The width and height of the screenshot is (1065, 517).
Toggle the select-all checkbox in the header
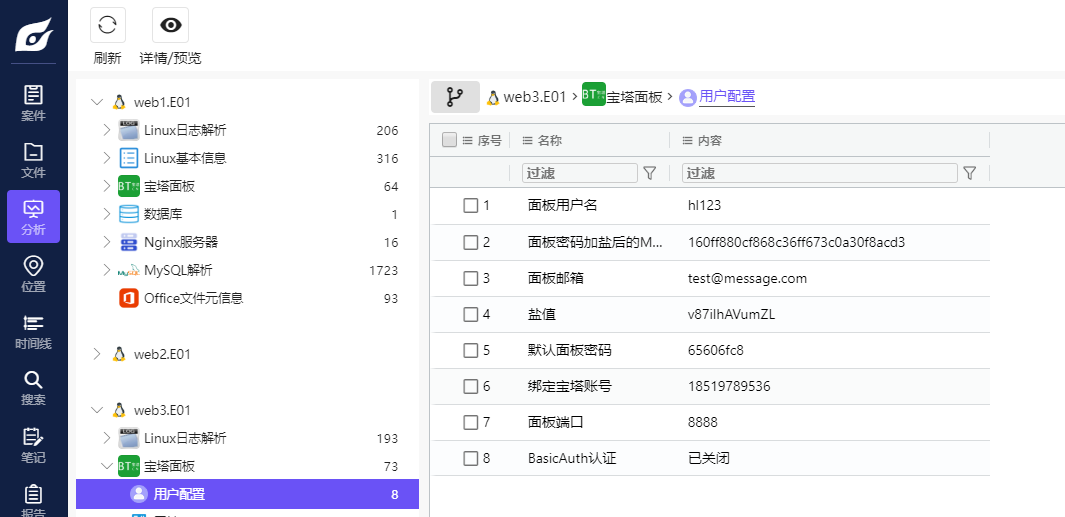pos(450,140)
